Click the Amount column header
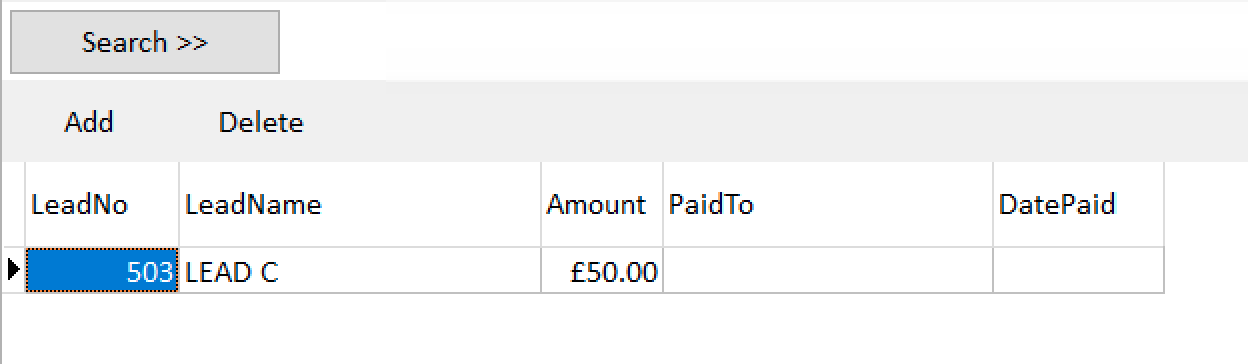This screenshot has width=1248, height=364. pos(602,205)
